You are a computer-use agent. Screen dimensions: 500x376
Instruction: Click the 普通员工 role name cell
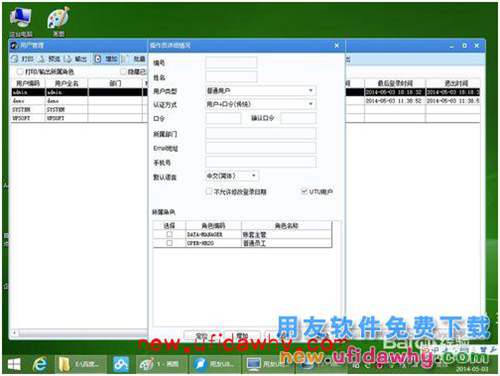coord(286,243)
